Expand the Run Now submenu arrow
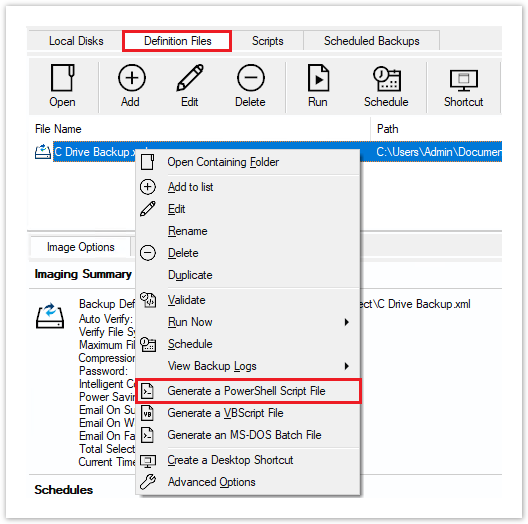The image size is (528, 524). [346, 322]
